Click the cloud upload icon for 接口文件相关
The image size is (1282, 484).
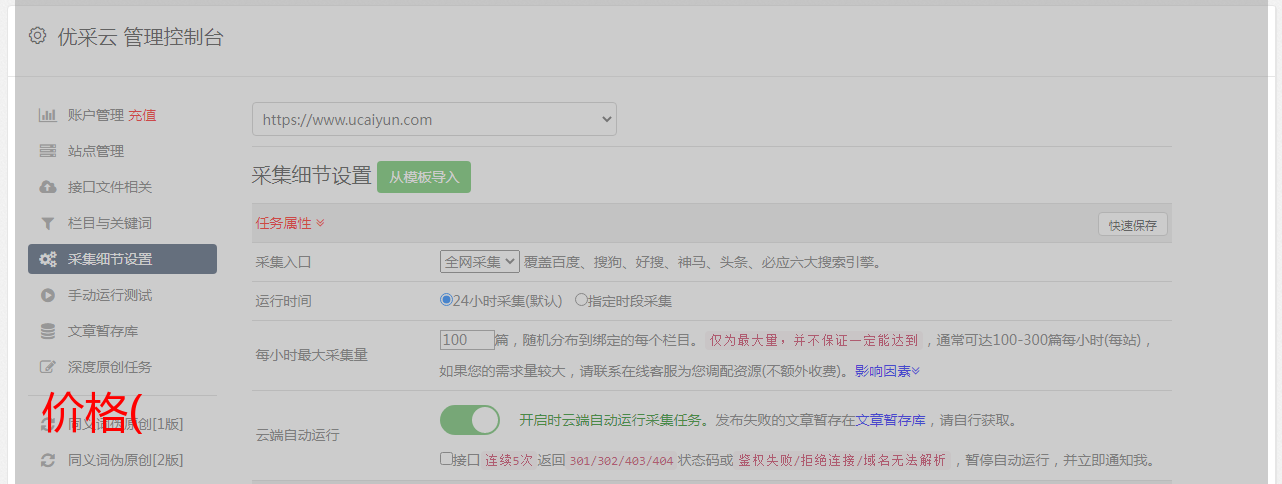click(47, 187)
